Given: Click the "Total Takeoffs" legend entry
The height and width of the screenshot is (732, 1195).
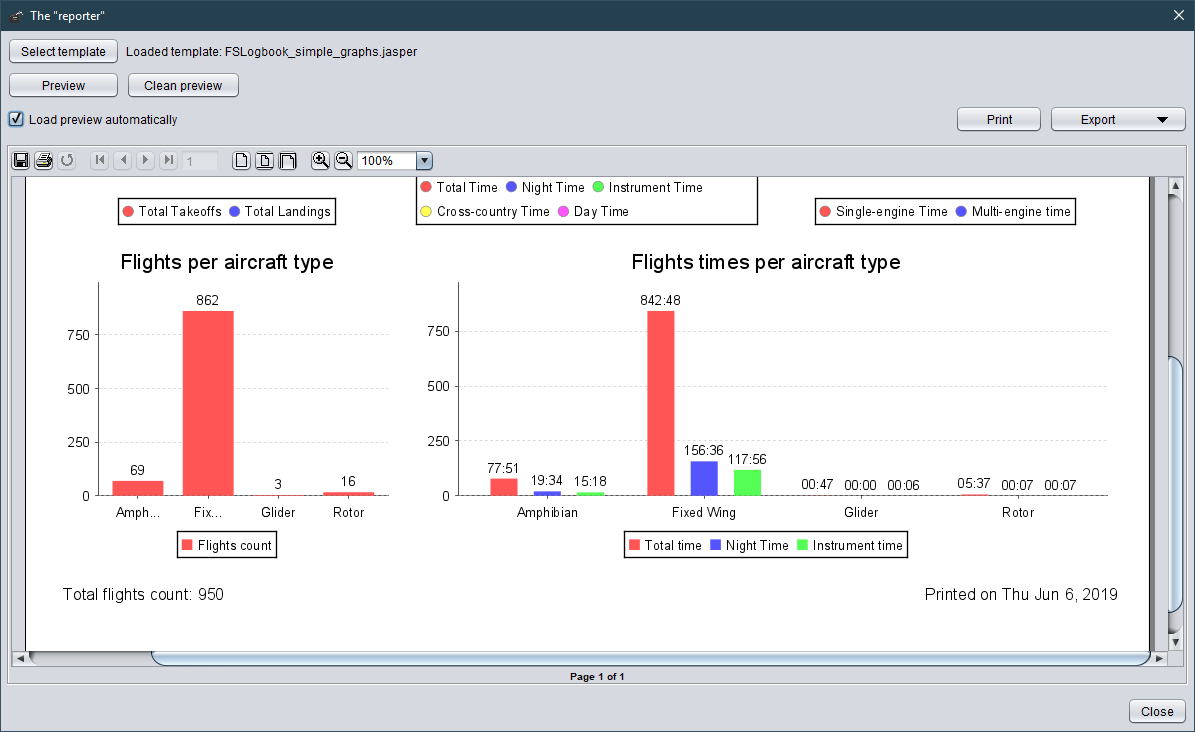Looking at the screenshot, I should pyautogui.click(x=172, y=211).
